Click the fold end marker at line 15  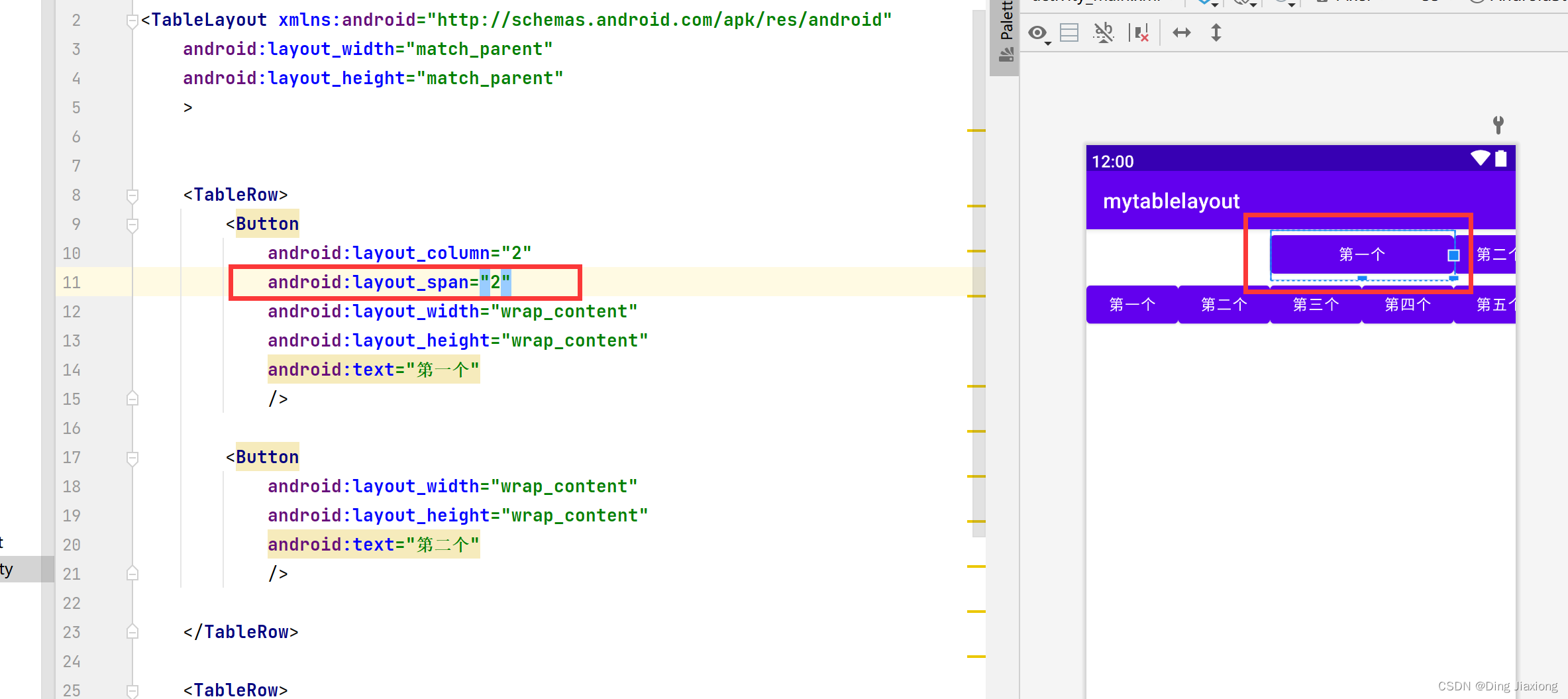pyautogui.click(x=132, y=399)
